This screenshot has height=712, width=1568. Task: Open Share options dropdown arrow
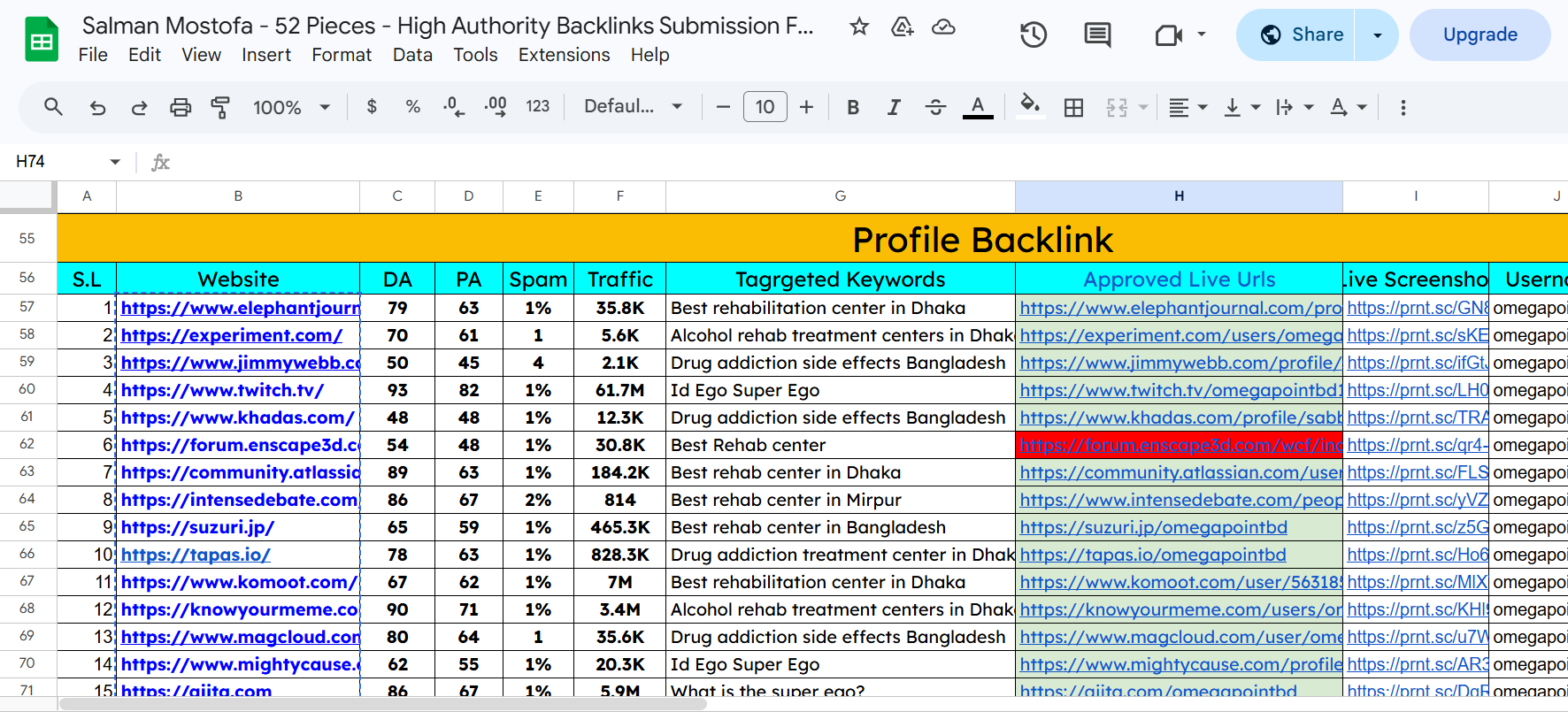[x=1377, y=35]
